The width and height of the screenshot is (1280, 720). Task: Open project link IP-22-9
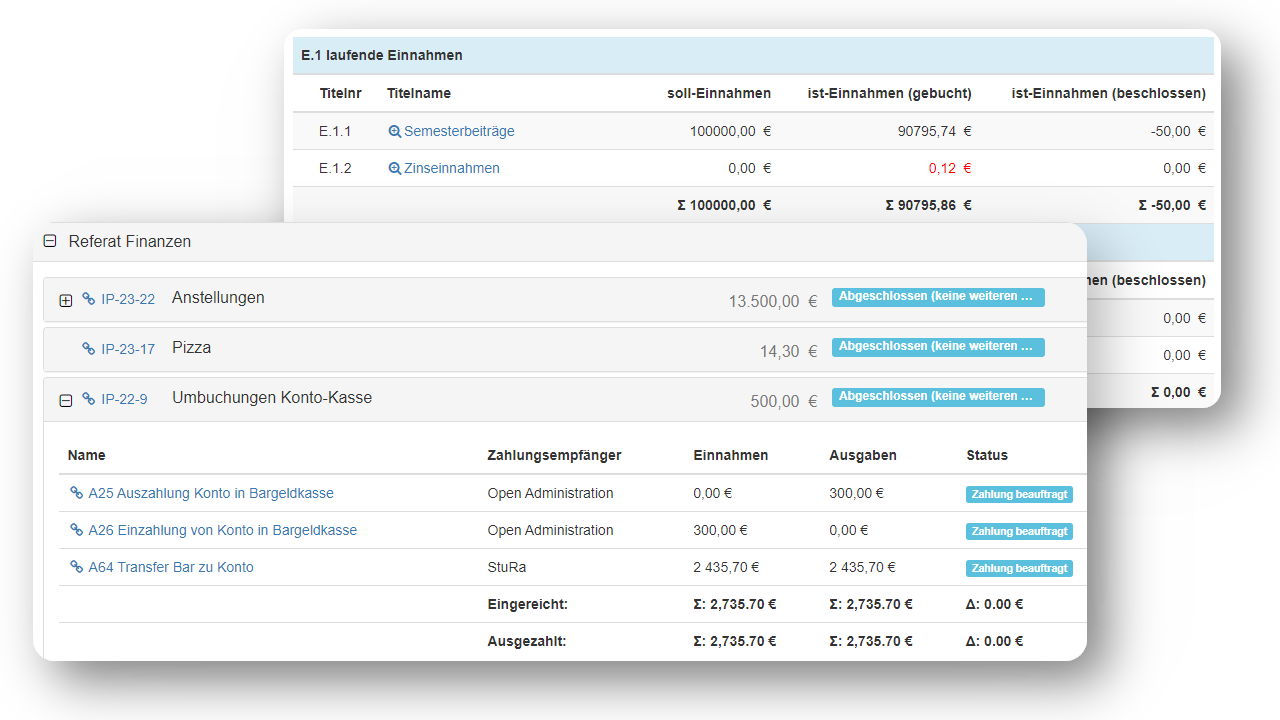(124, 399)
